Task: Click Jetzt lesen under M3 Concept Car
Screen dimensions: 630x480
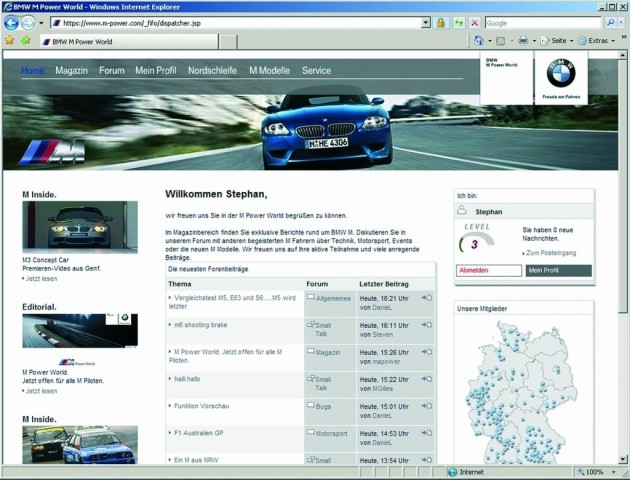Action: pyautogui.click(x=41, y=278)
